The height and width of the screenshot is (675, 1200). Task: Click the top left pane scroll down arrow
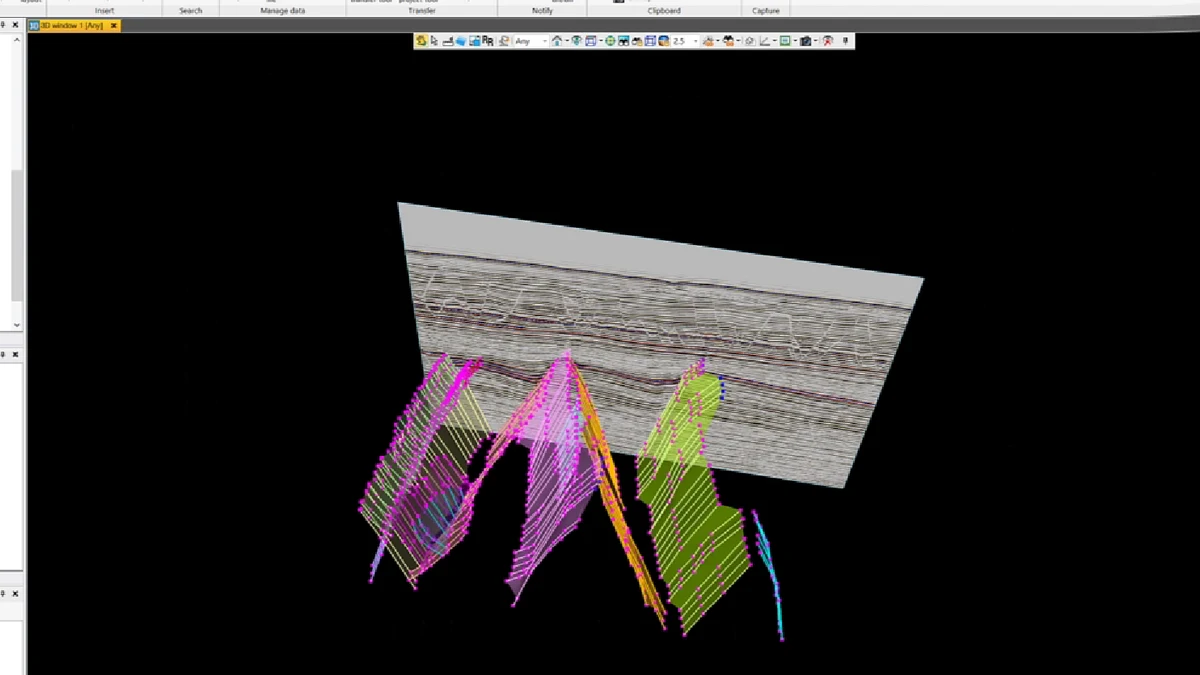[17, 325]
